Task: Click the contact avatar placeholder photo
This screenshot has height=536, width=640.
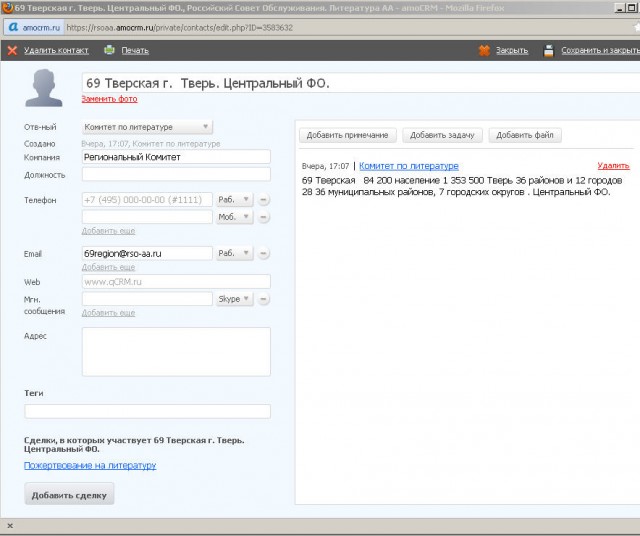Action: pos(45,89)
